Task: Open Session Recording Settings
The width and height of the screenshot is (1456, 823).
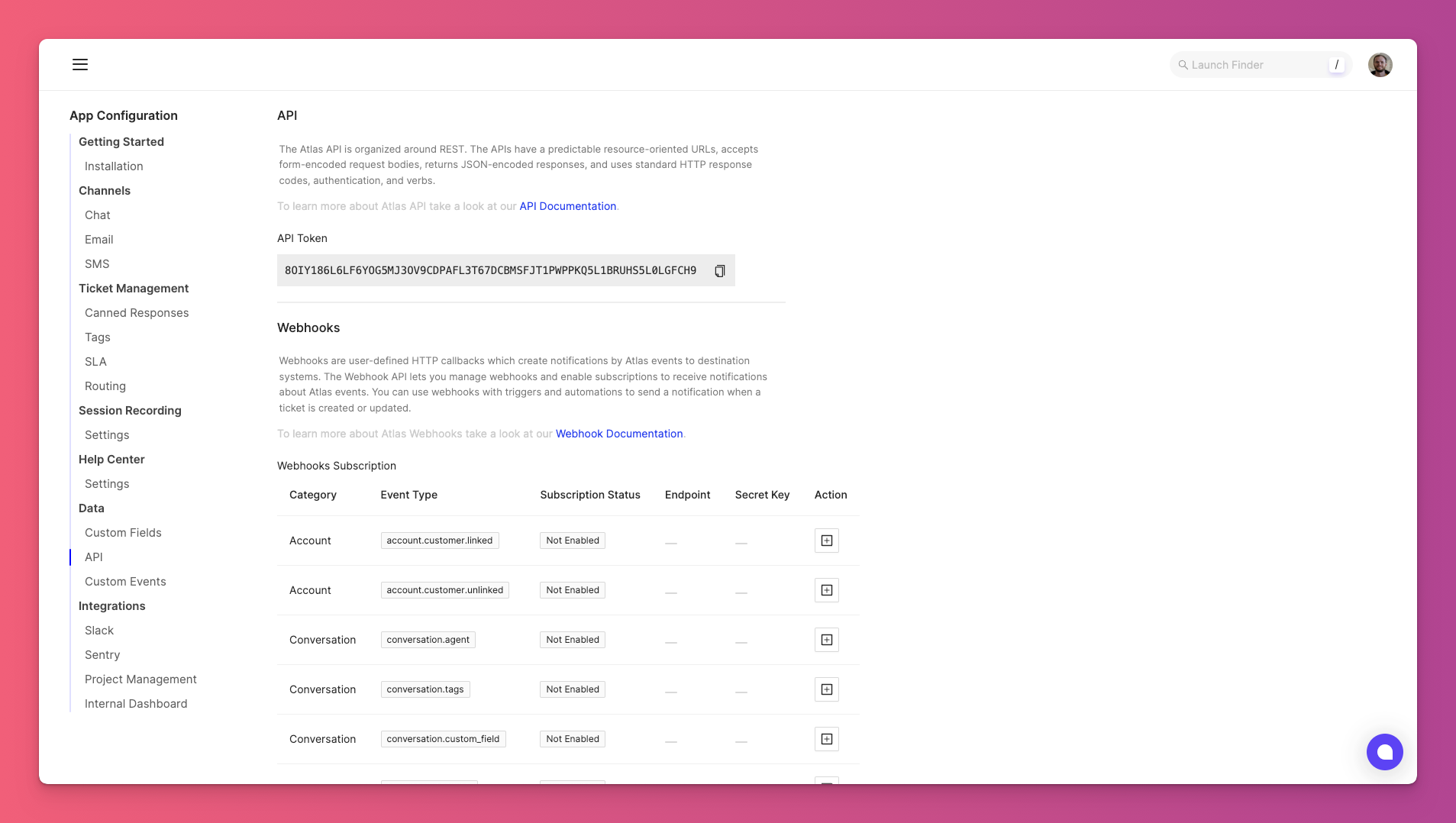Action: (x=107, y=435)
